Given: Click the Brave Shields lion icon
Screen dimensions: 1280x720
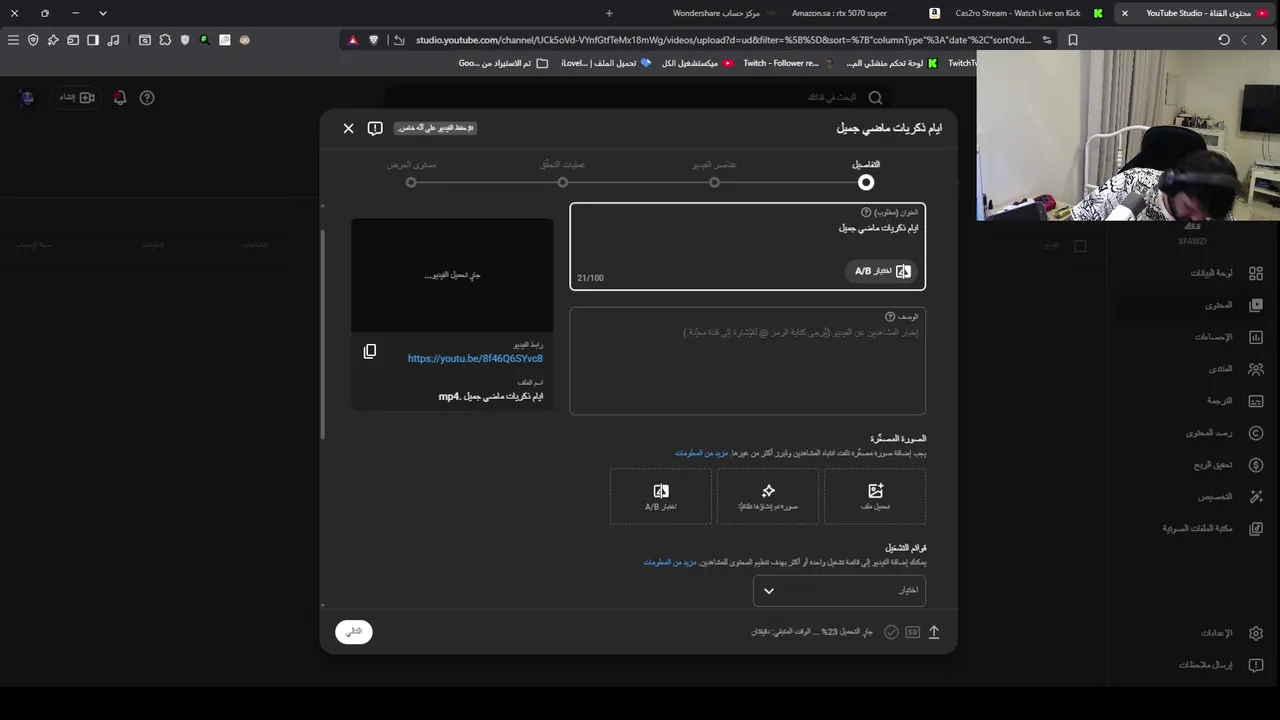Looking at the screenshot, I should pyautogui.click(x=374, y=40).
